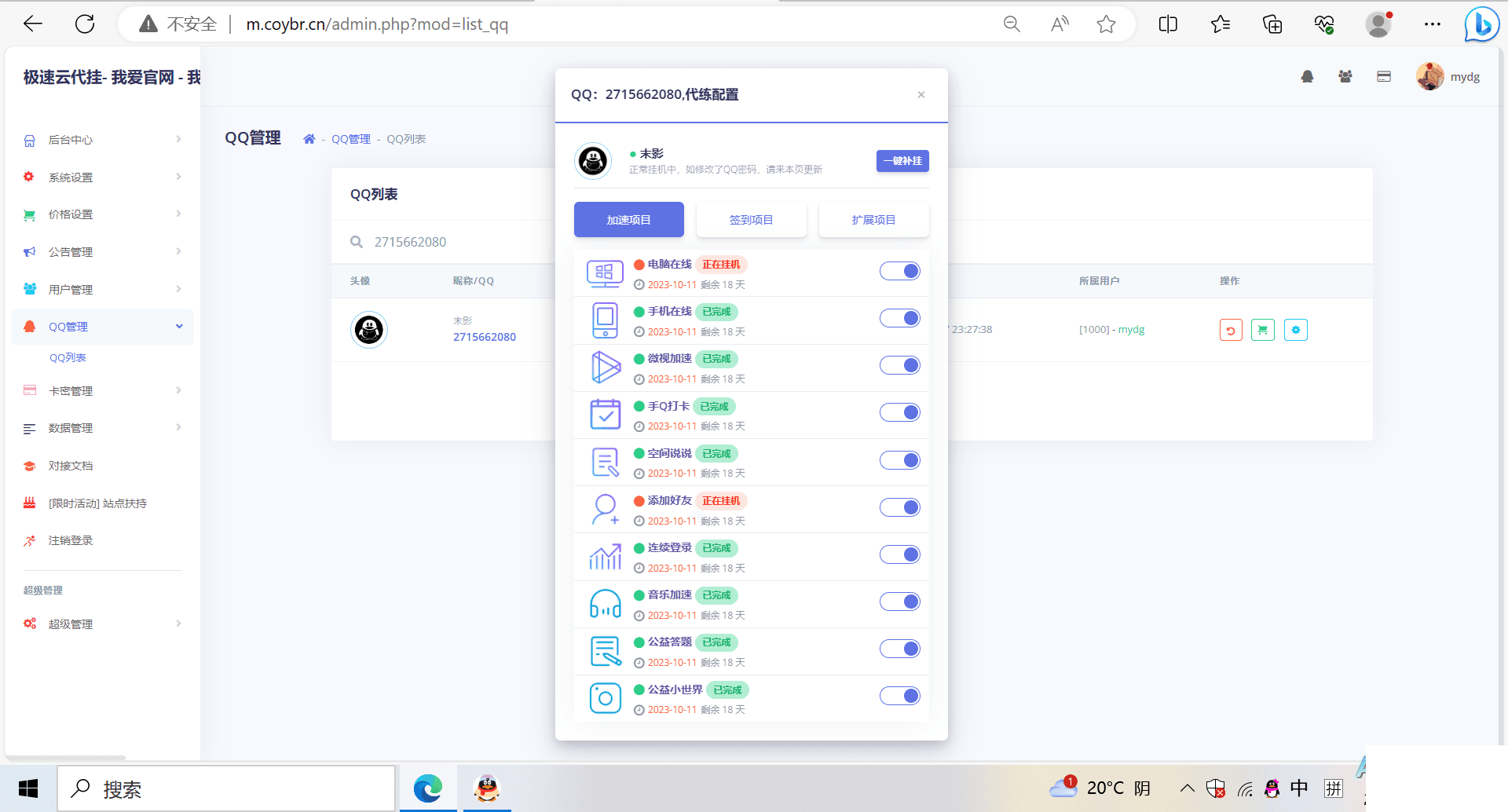This screenshot has height=812, width=1508.
Task: Expand the 超级管理 sidebar menu
Action: [x=102, y=624]
